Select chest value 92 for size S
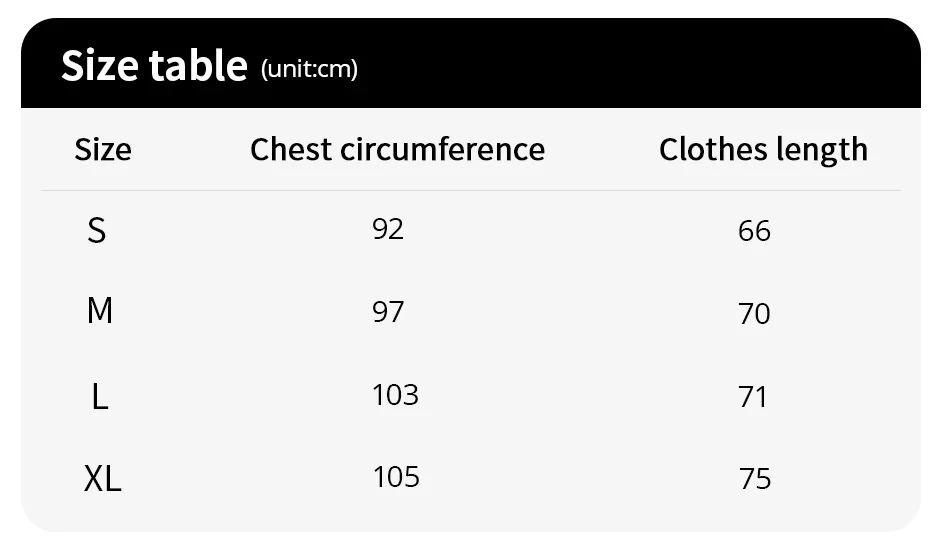Screen dimensions: 940x548 click(x=388, y=229)
